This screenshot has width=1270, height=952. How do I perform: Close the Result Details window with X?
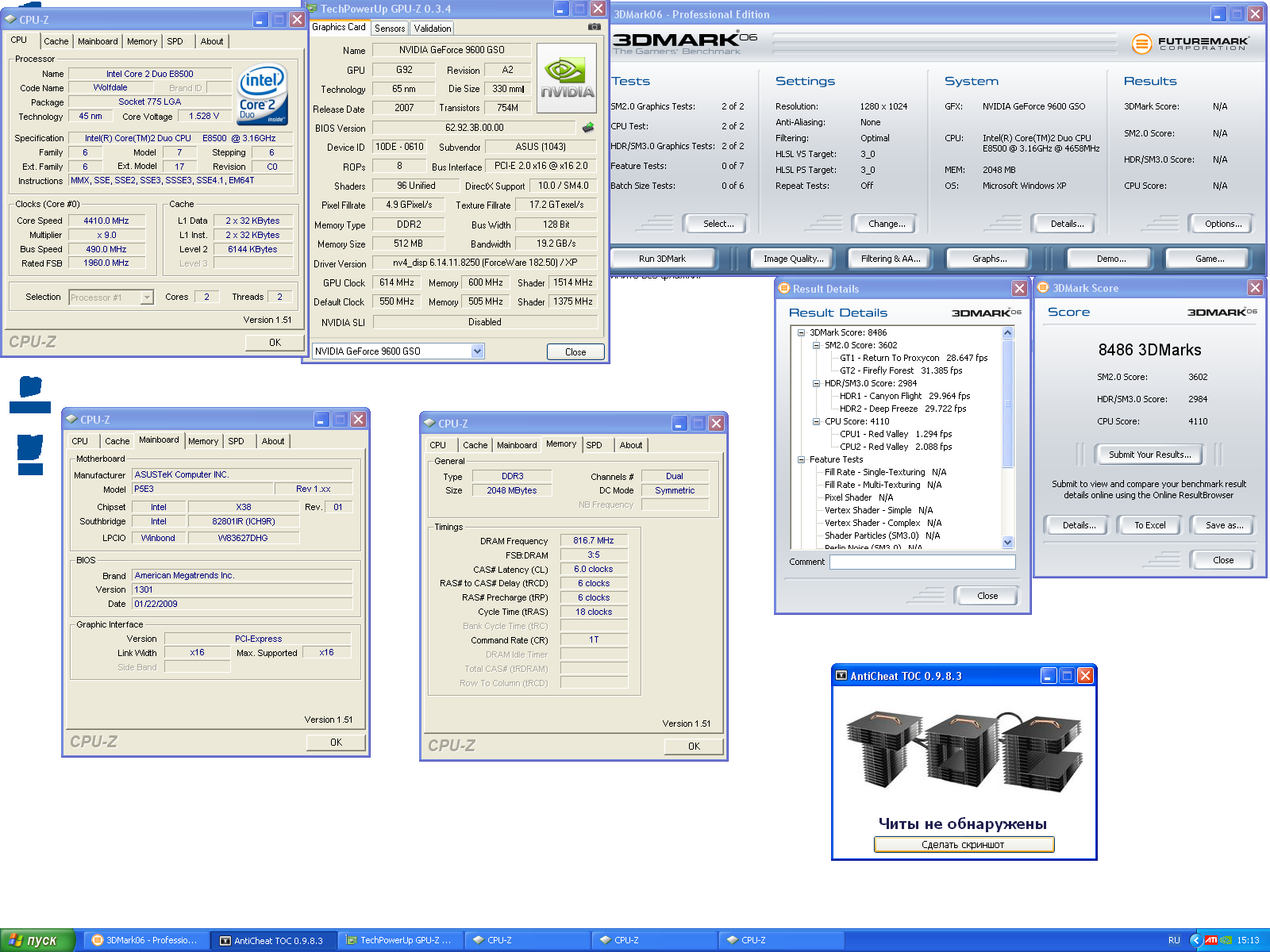tap(1019, 288)
